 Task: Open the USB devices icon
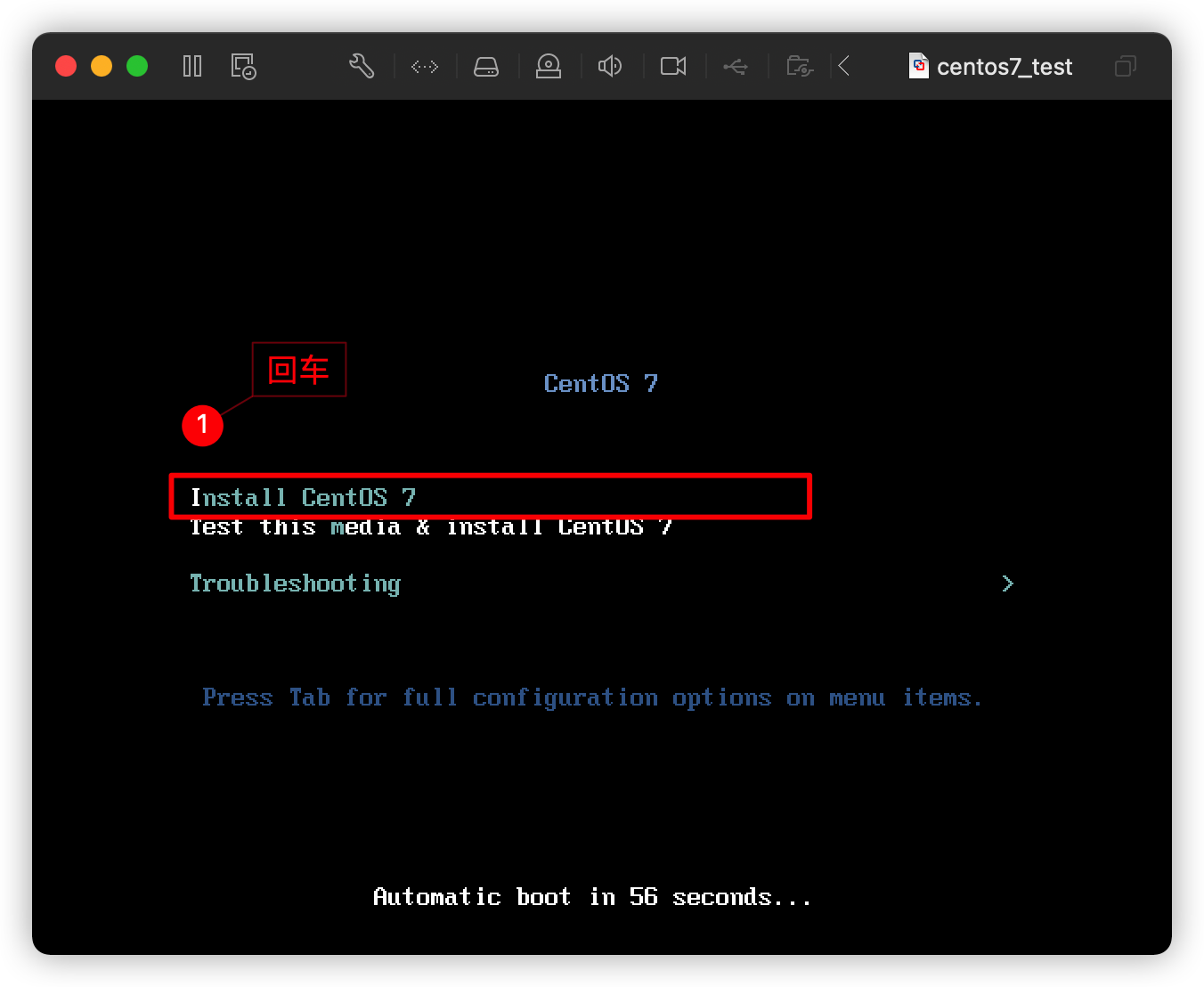point(736,67)
